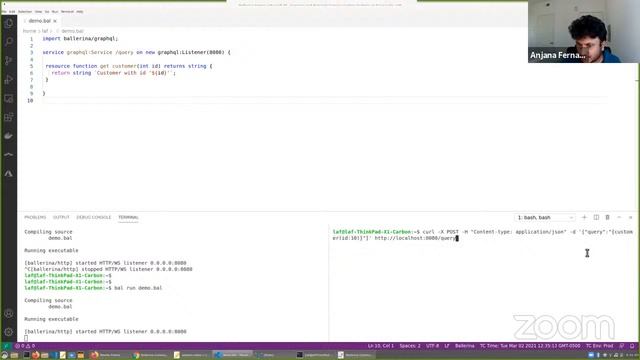Maximize the terminal panel size
The image size is (640, 360).
click(619, 218)
